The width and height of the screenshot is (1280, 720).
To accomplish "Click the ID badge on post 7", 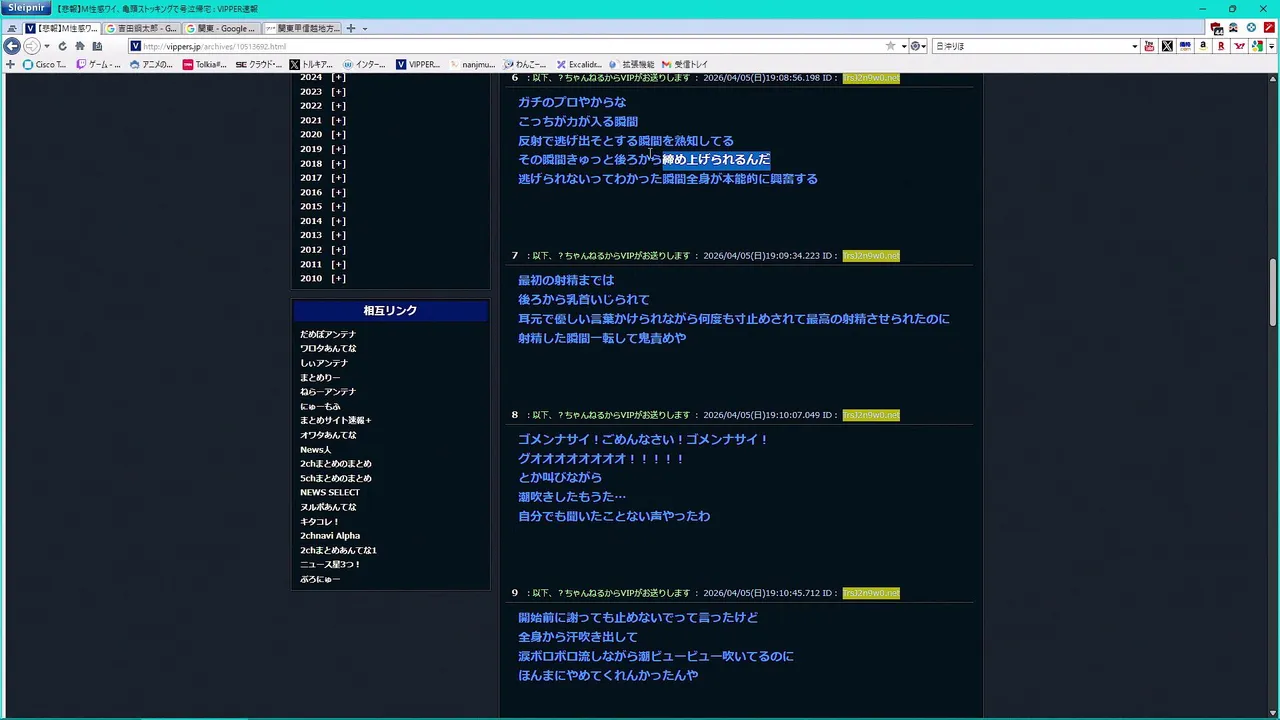I will (871, 256).
